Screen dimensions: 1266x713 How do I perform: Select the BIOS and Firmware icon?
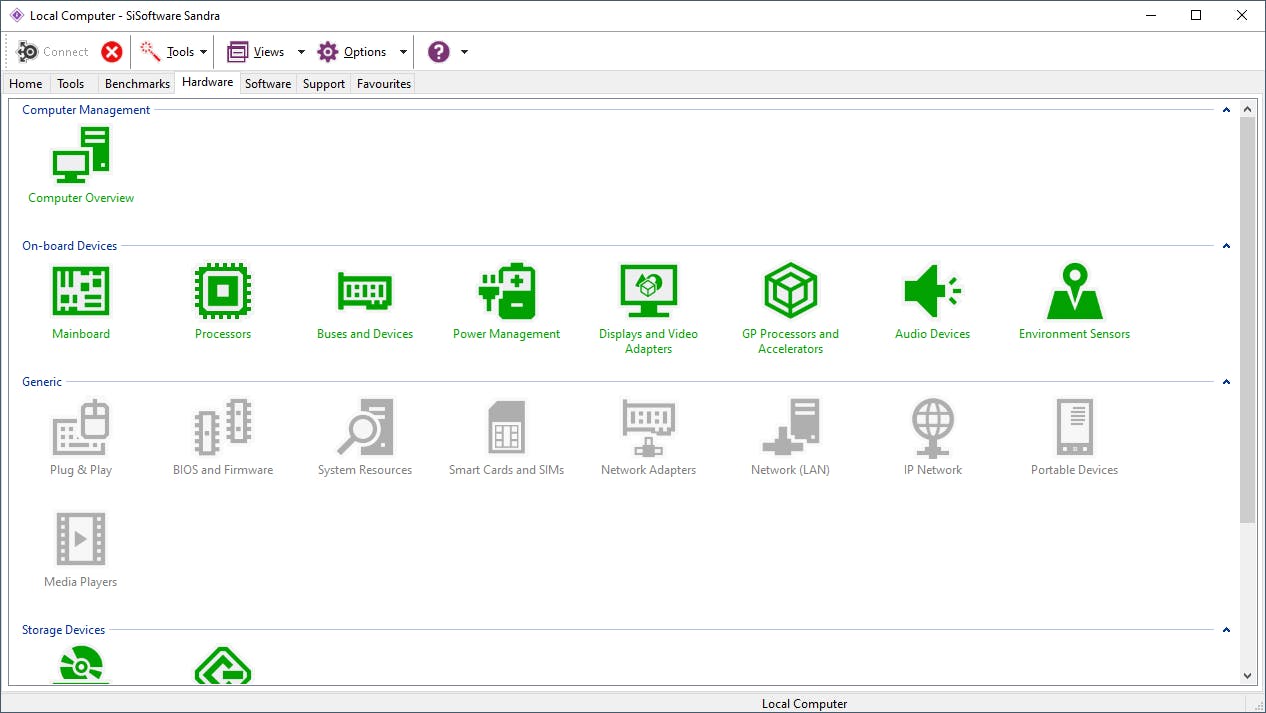[222, 426]
